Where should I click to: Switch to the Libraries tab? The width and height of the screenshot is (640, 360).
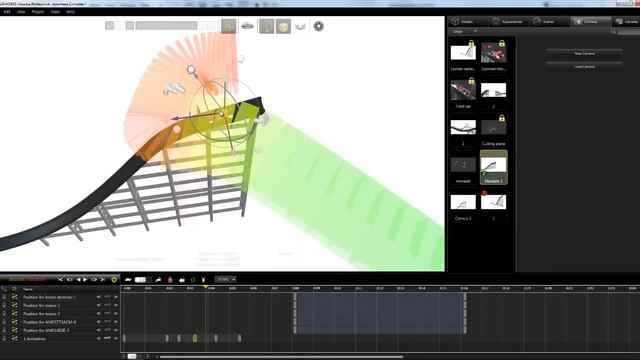(x=627, y=22)
